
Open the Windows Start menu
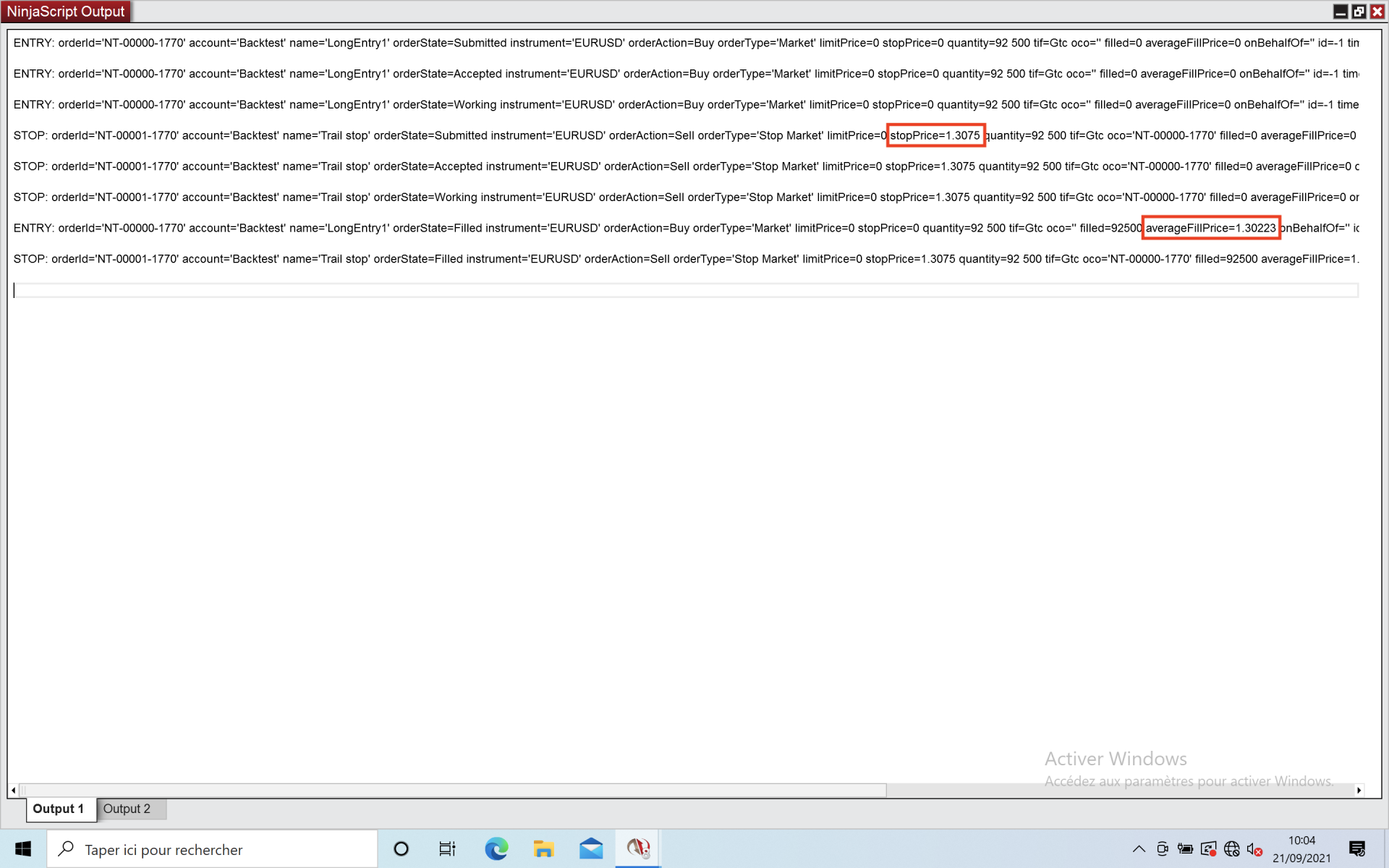click(22, 848)
